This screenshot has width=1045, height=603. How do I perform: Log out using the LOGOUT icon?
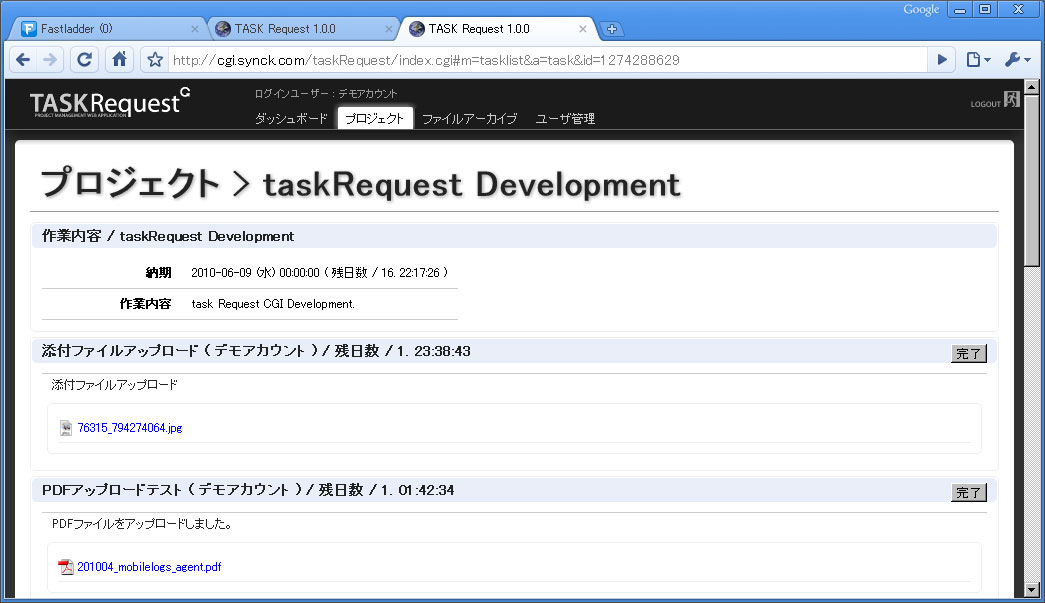[x=995, y=101]
